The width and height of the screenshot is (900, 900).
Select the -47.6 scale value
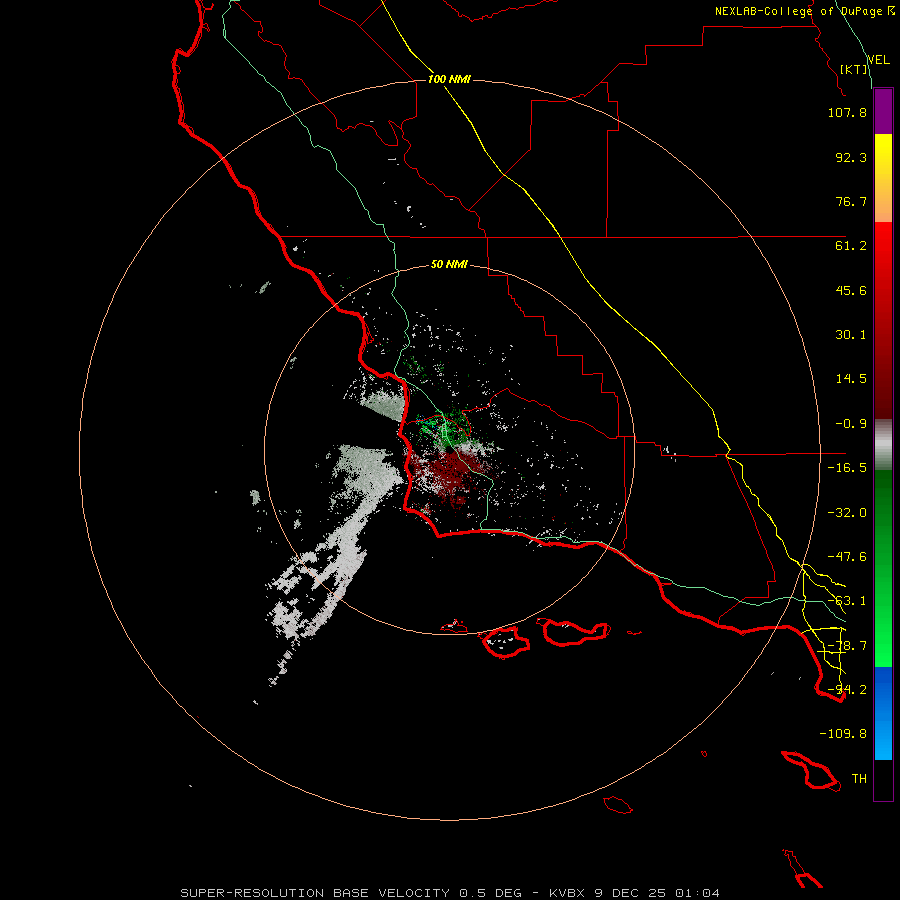(847, 557)
